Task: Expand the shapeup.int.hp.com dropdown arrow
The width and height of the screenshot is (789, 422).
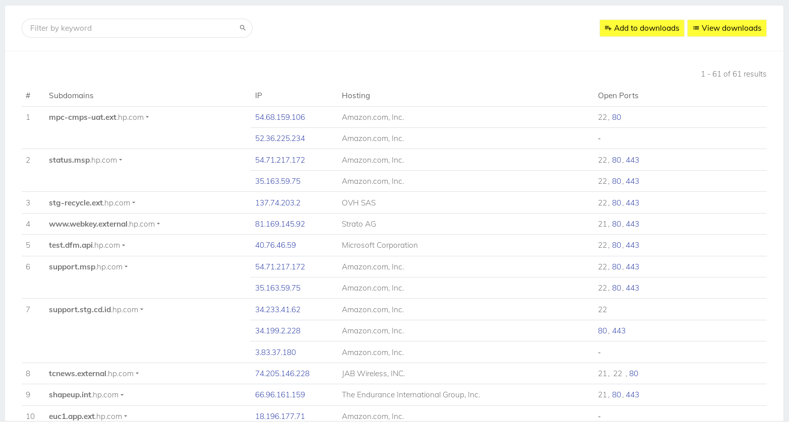Action: click(x=122, y=395)
